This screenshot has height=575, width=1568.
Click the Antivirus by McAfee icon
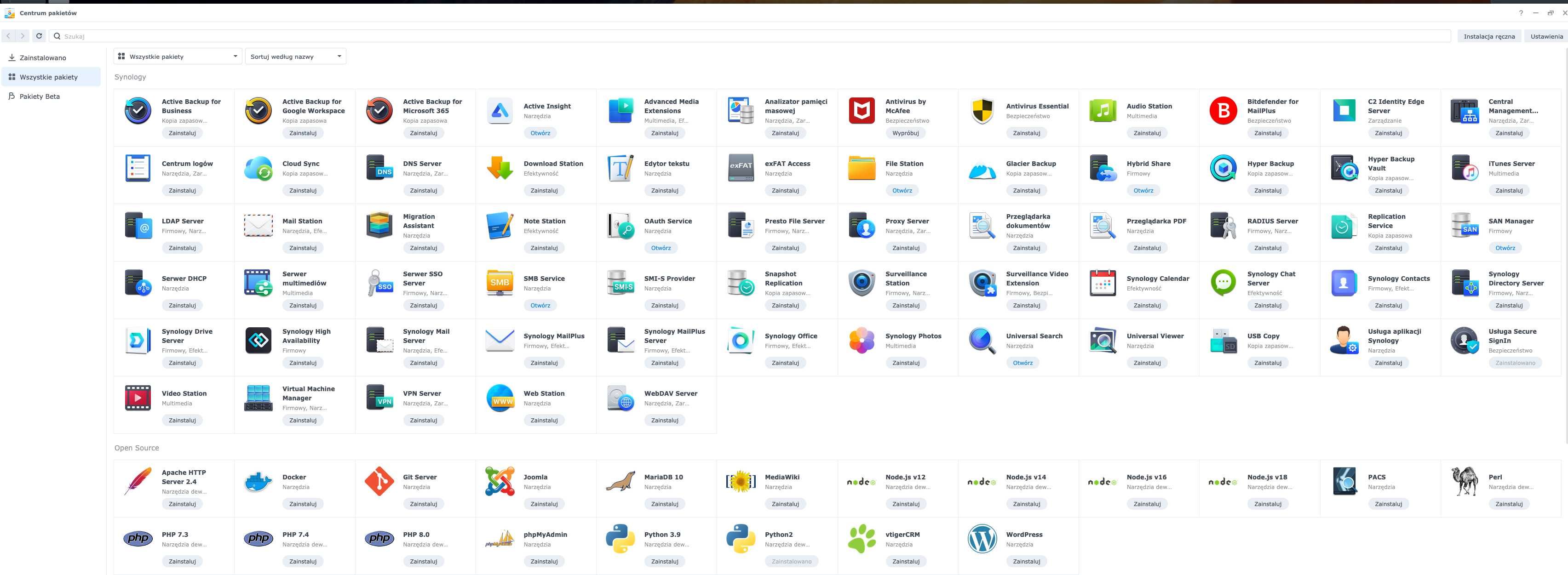862,111
